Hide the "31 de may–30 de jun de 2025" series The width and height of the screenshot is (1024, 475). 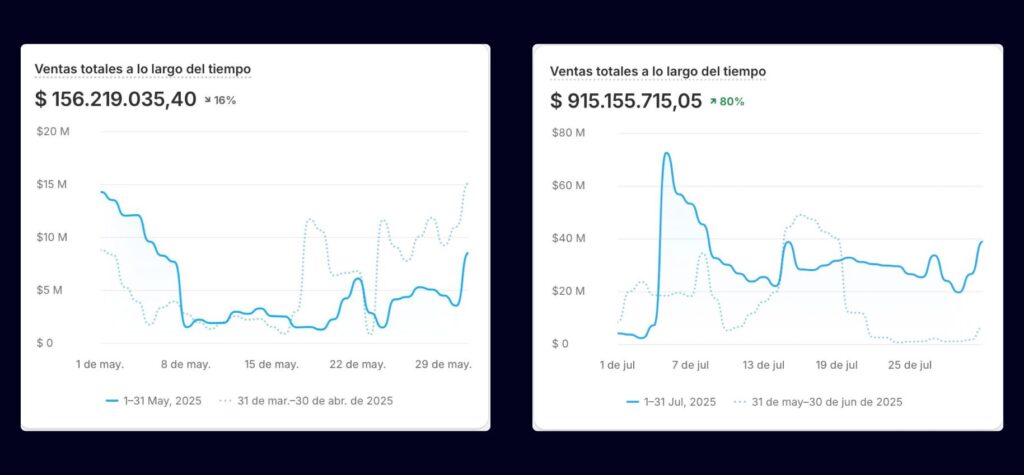click(x=827, y=402)
